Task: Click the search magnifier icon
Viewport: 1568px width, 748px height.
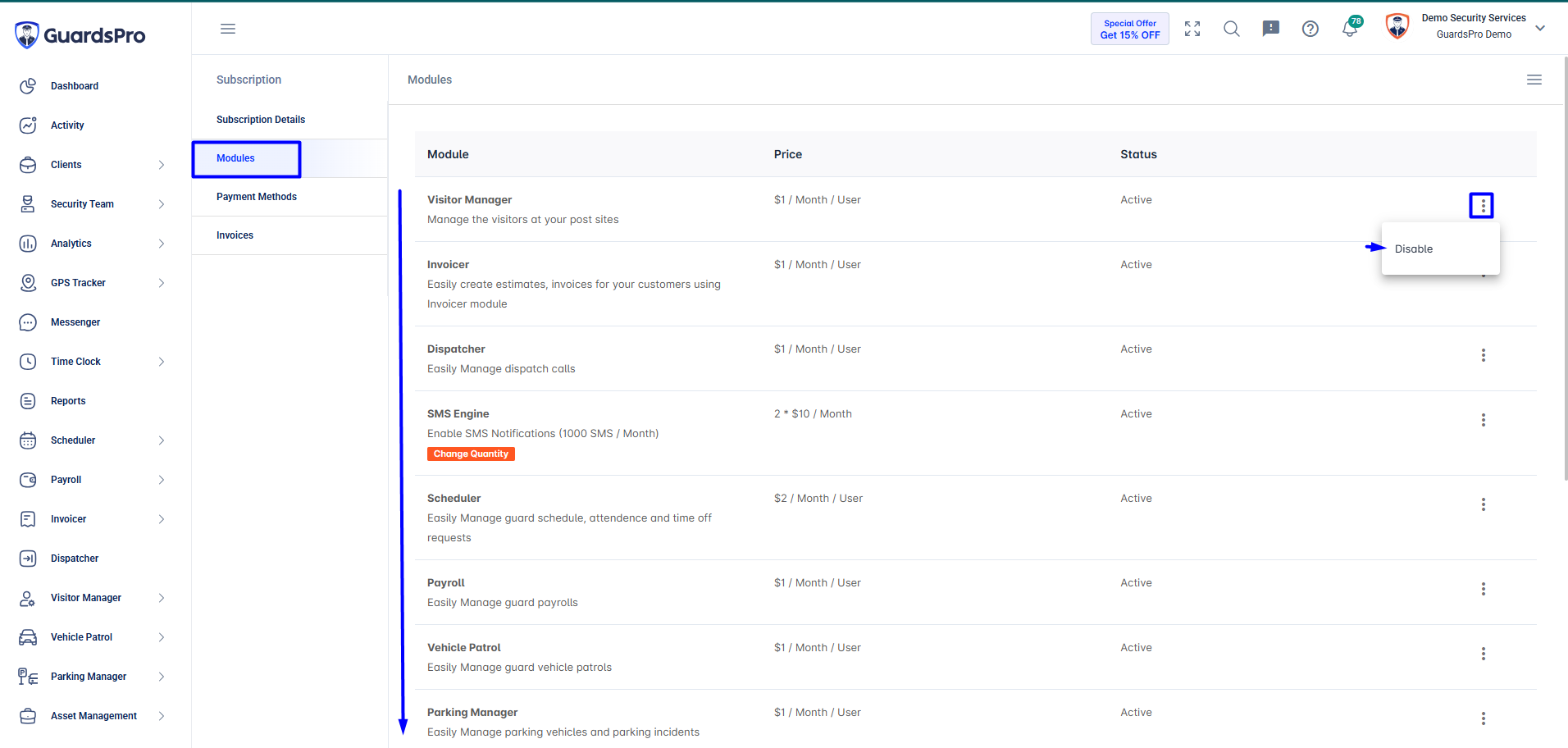Action: [x=1231, y=29]
